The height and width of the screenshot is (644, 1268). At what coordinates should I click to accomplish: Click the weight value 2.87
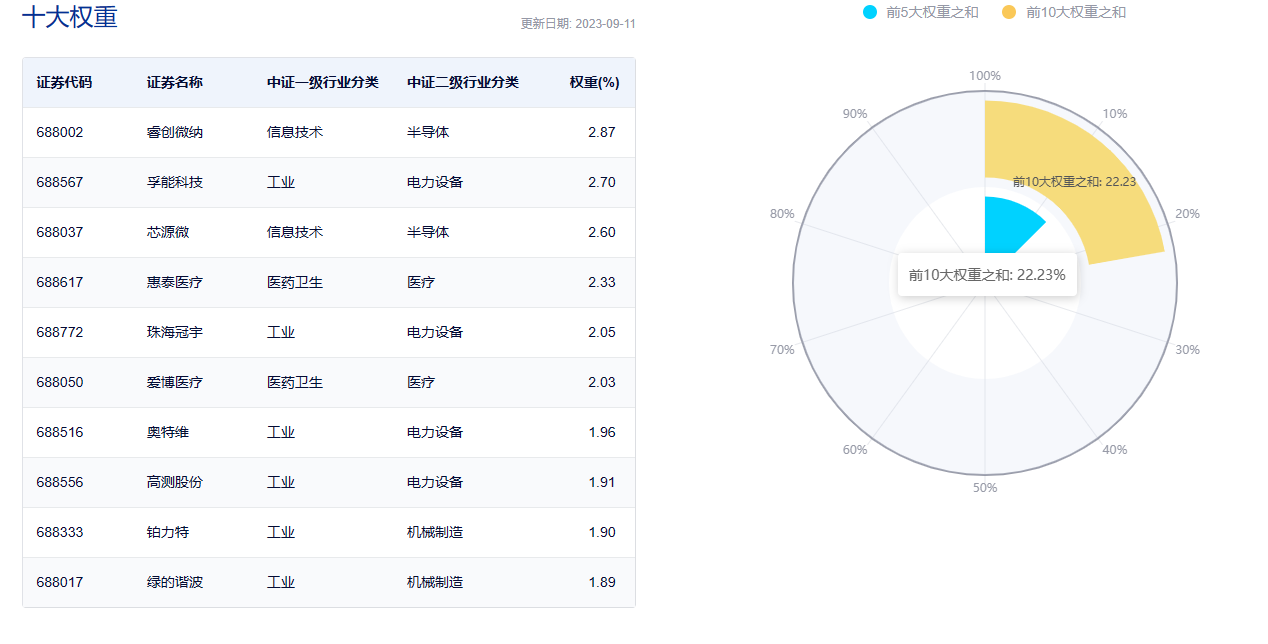pyautogui.click(x=602, y=132)
